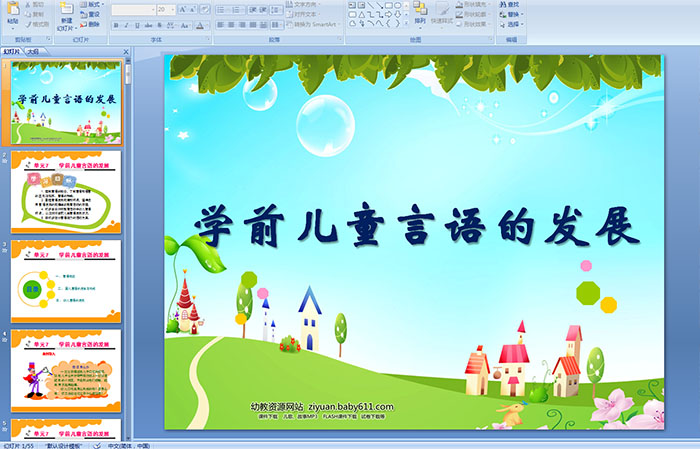Toggle Text Shadow (S) formatting
The height and width of the screenshot is (449, 700).
pos(159,25)
